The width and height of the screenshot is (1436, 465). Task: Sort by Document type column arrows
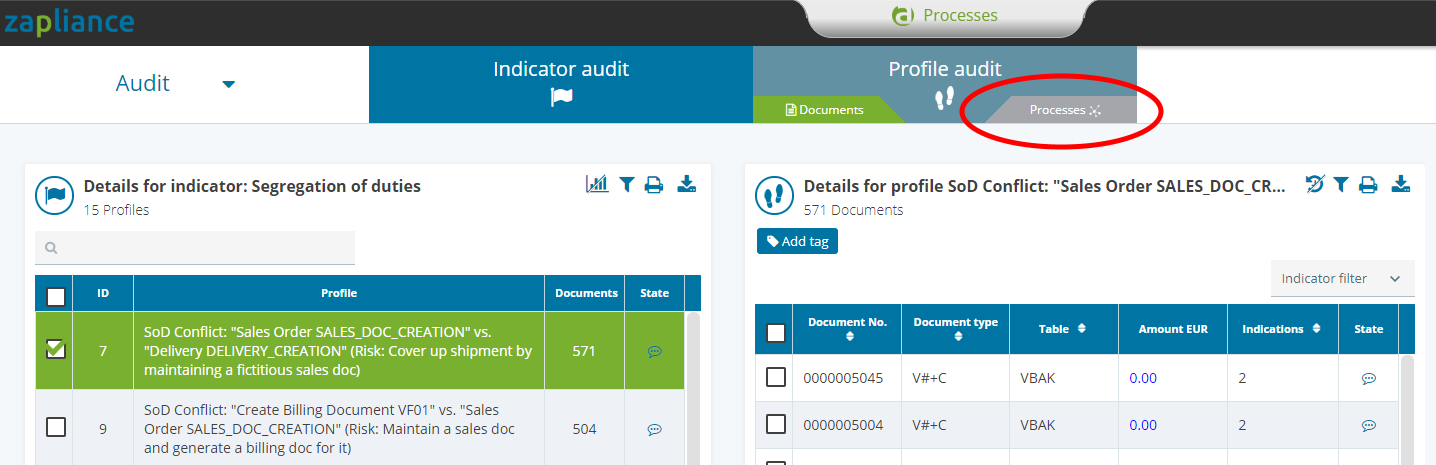tap(959, 337)
